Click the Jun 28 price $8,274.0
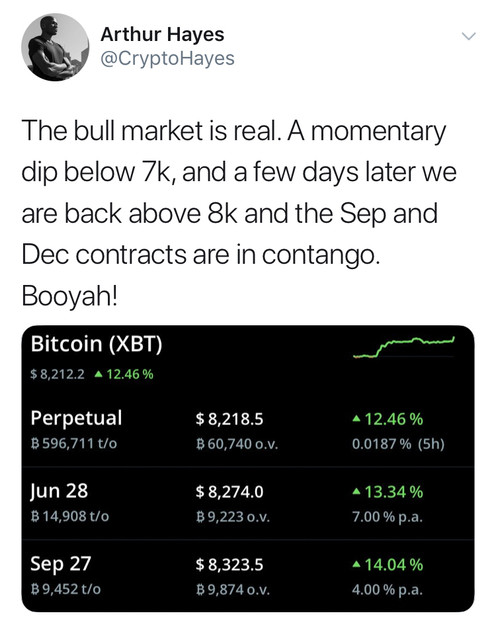This screenshot has width=496, height=640. (229, 492)
